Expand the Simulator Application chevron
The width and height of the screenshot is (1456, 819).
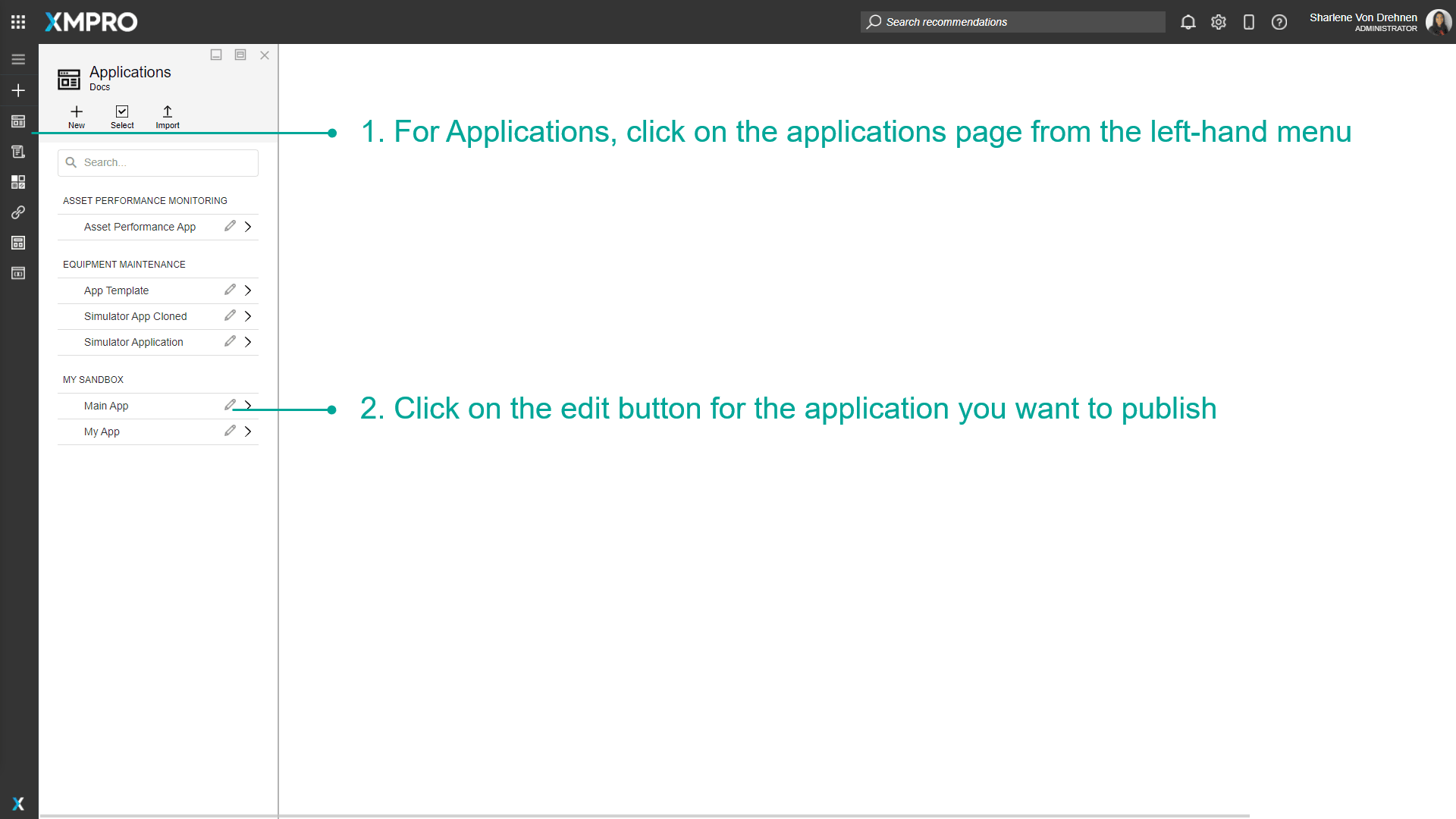248,342
